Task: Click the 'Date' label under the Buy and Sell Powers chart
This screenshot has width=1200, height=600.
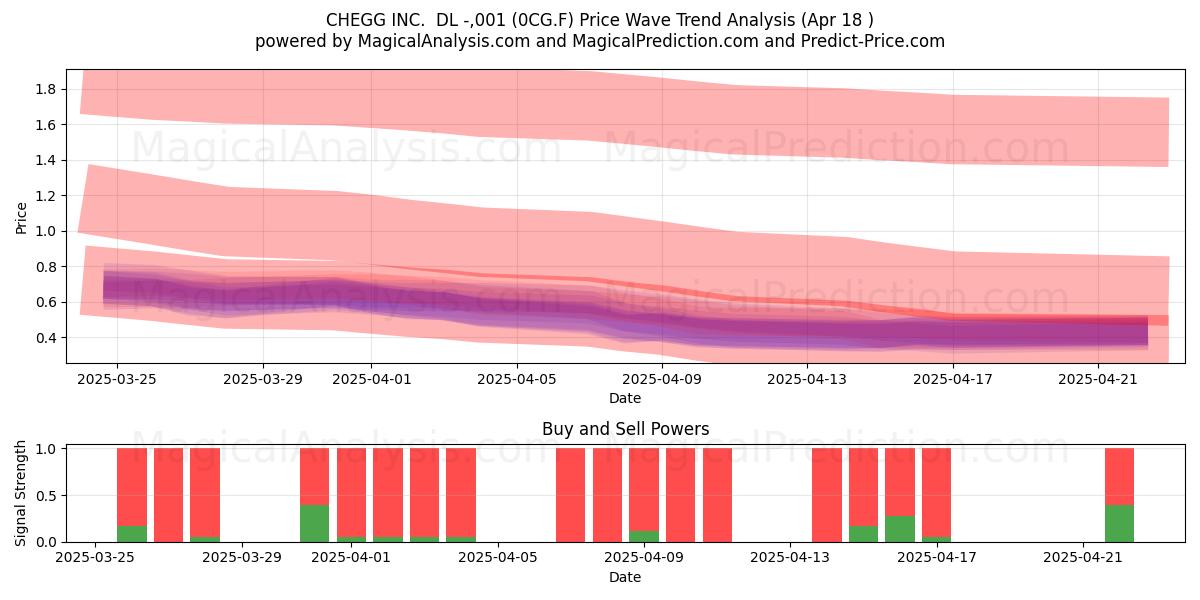Action: coord(625,577)
